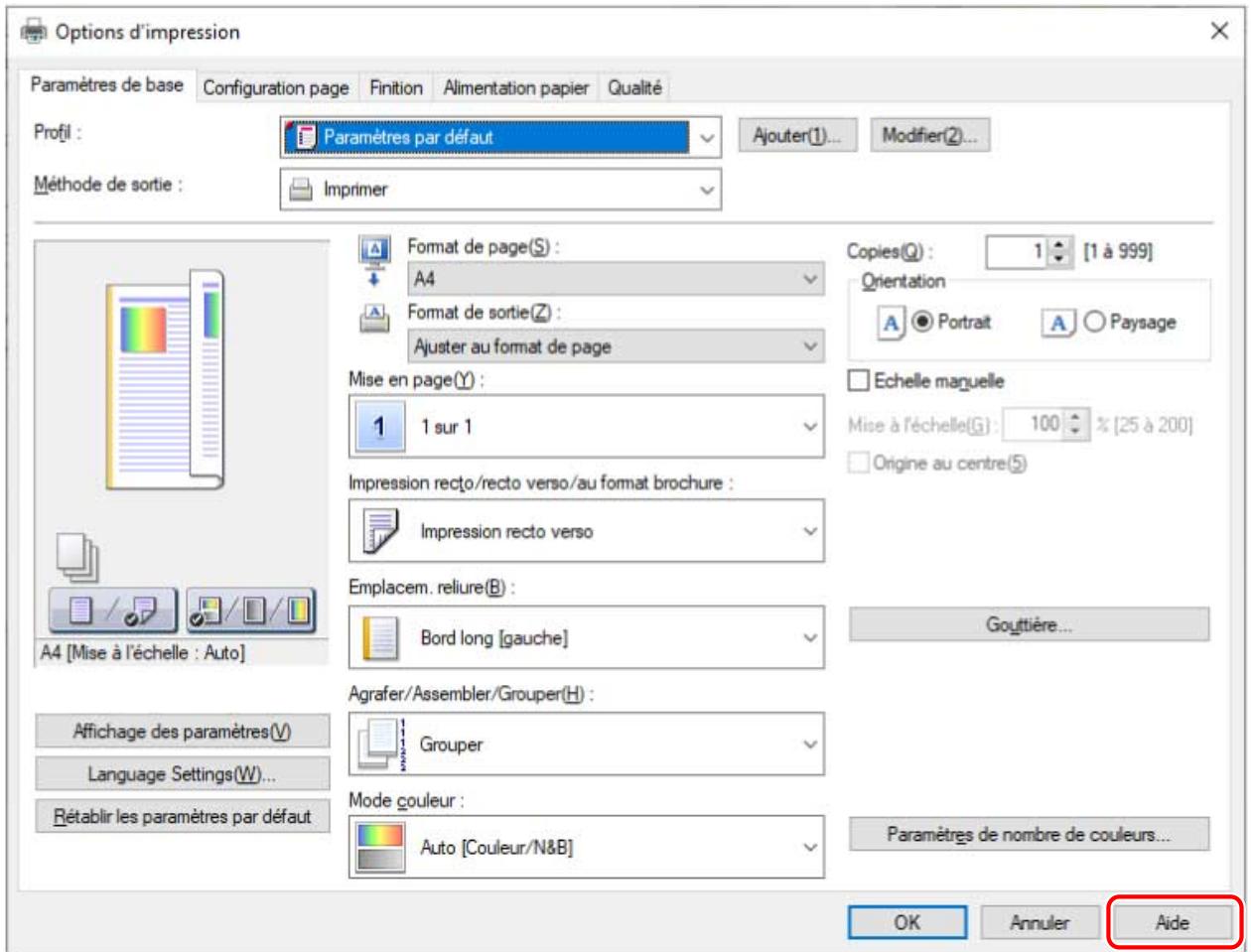
Task: Expand the Format de sortie dropdown
Action: click(616, 346)
